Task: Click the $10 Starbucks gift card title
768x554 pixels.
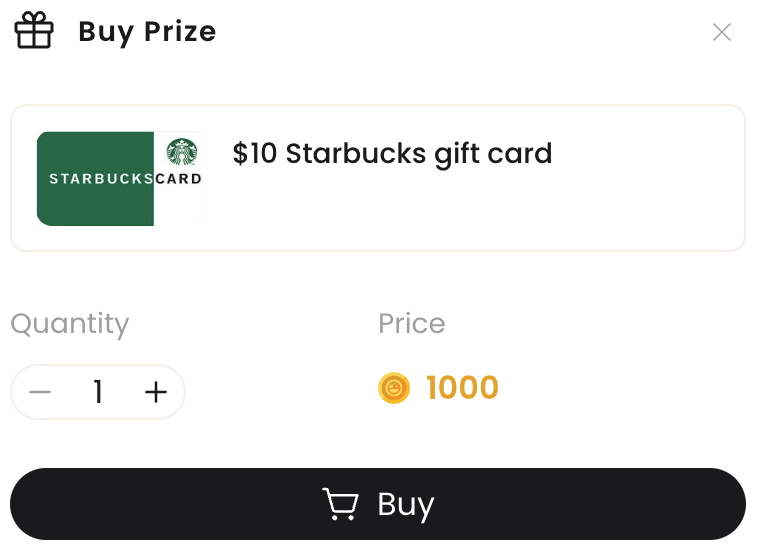Action: (x=392, y=154)
